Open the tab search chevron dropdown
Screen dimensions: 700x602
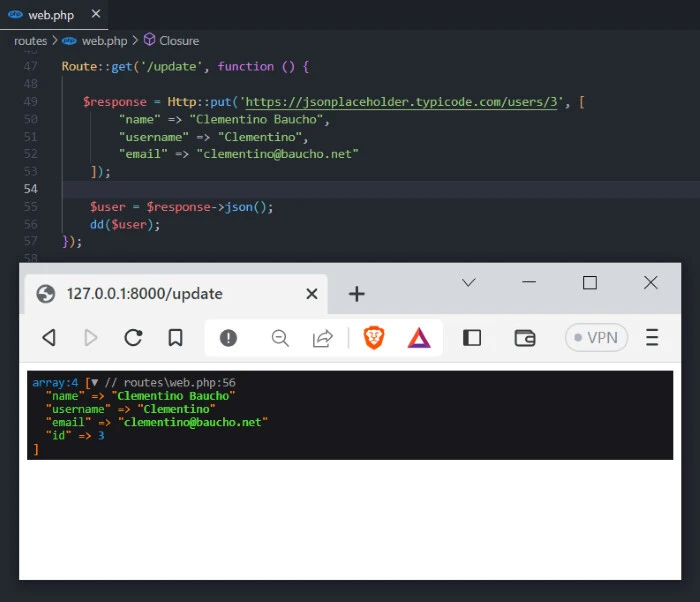point(468,283)
